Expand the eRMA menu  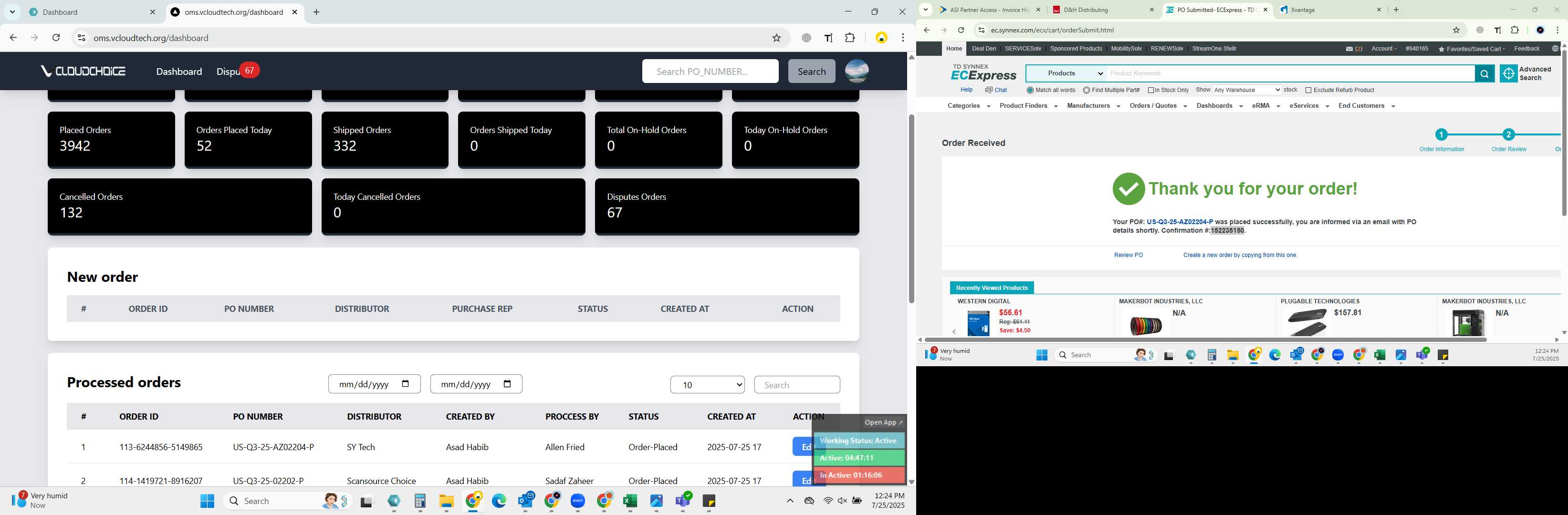(x=1266, y=106)
